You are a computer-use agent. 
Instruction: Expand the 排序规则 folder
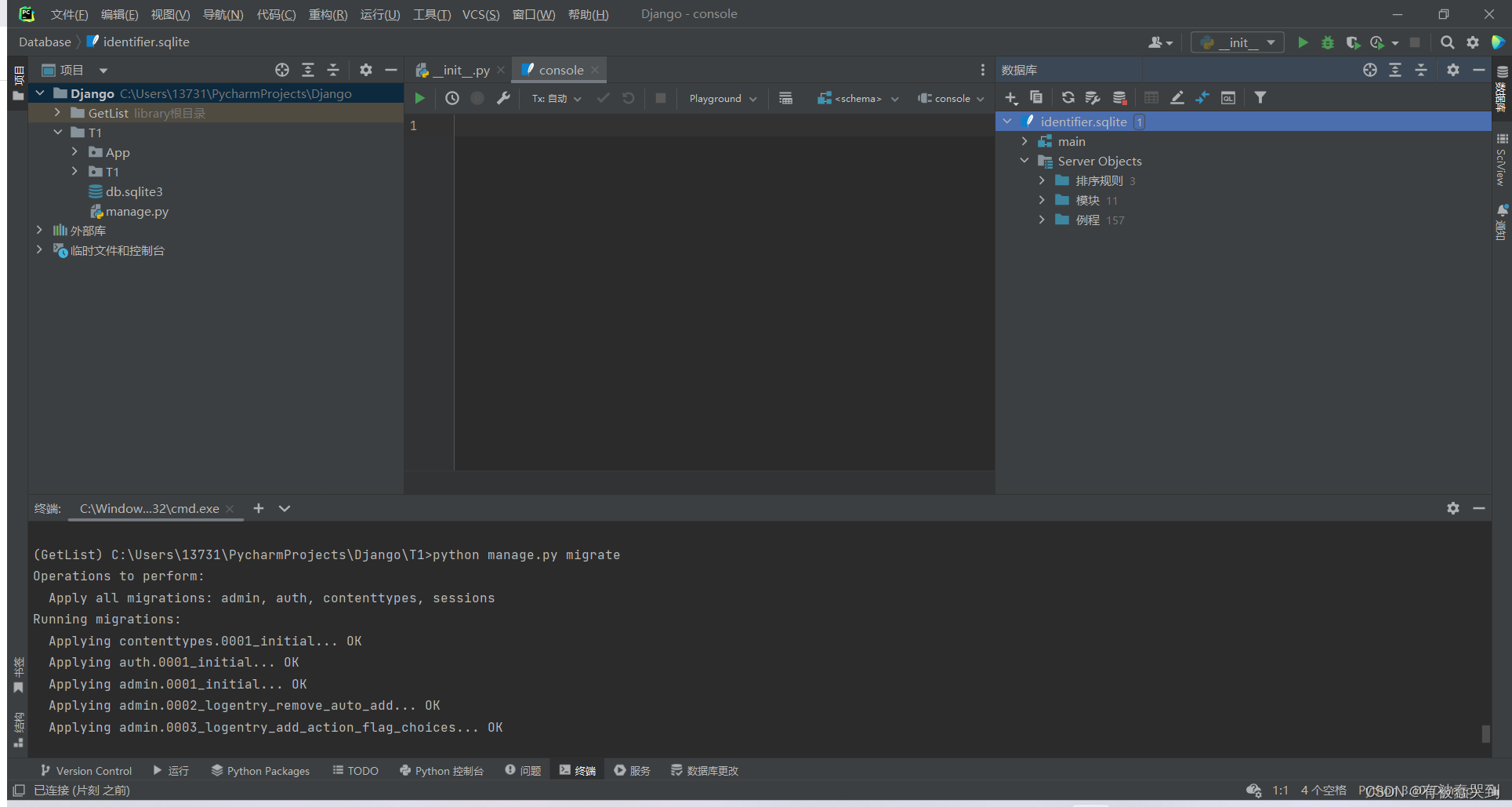pyautogui.click(x=1042, y=180)
